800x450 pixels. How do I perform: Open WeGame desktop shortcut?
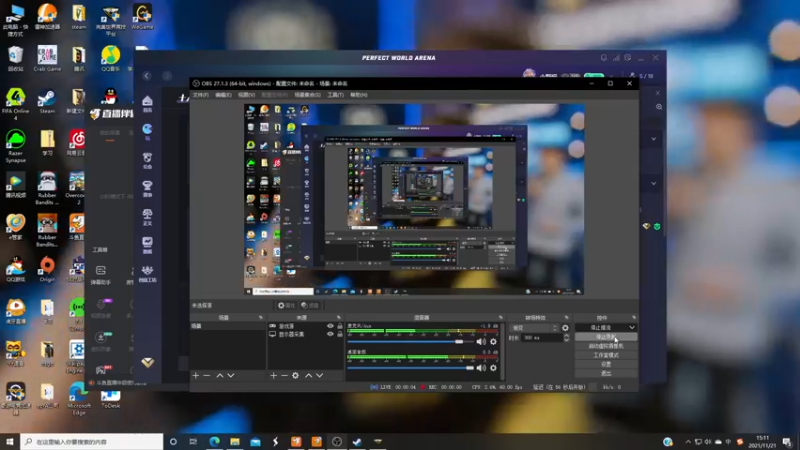pyautogui.click(x=142, y=16)
